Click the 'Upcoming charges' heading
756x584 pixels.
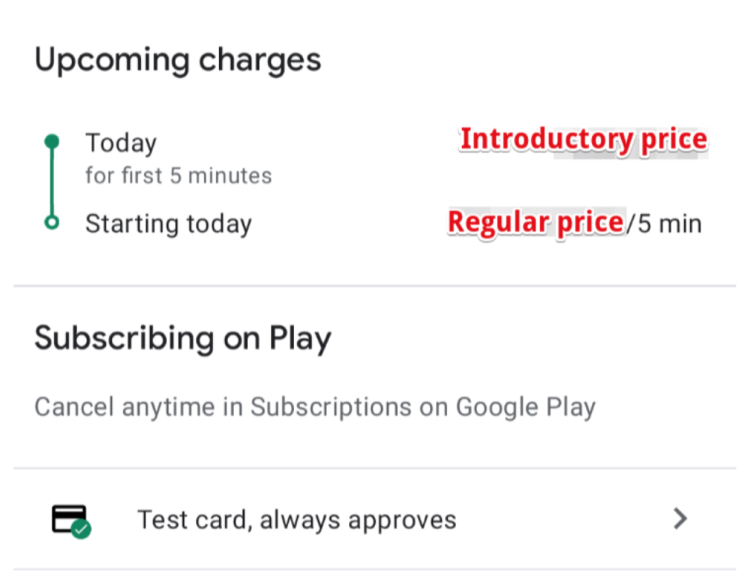pyautogui.click(x=178, y=60)
